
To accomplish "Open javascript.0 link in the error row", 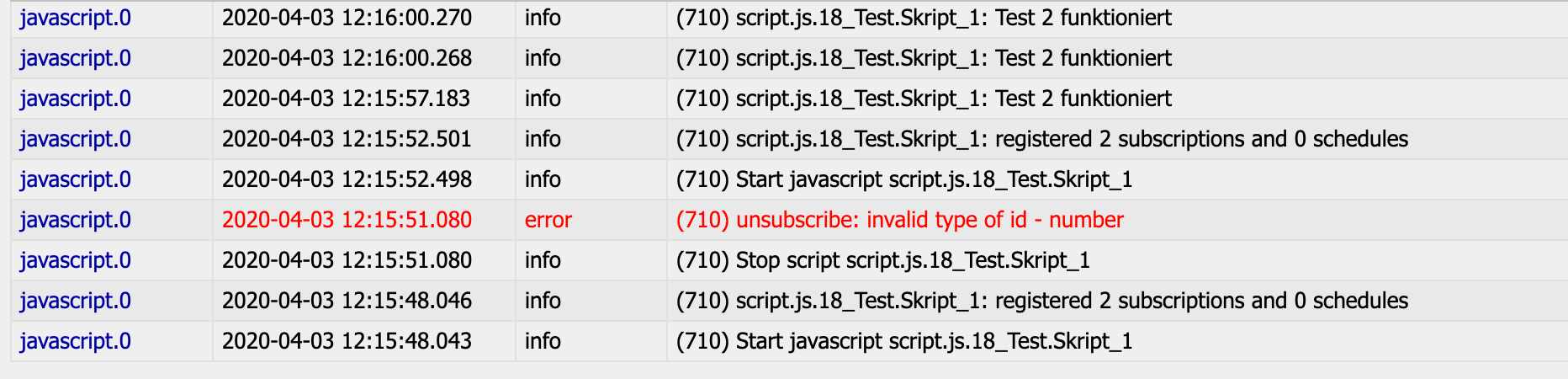I will coord(76,220).
